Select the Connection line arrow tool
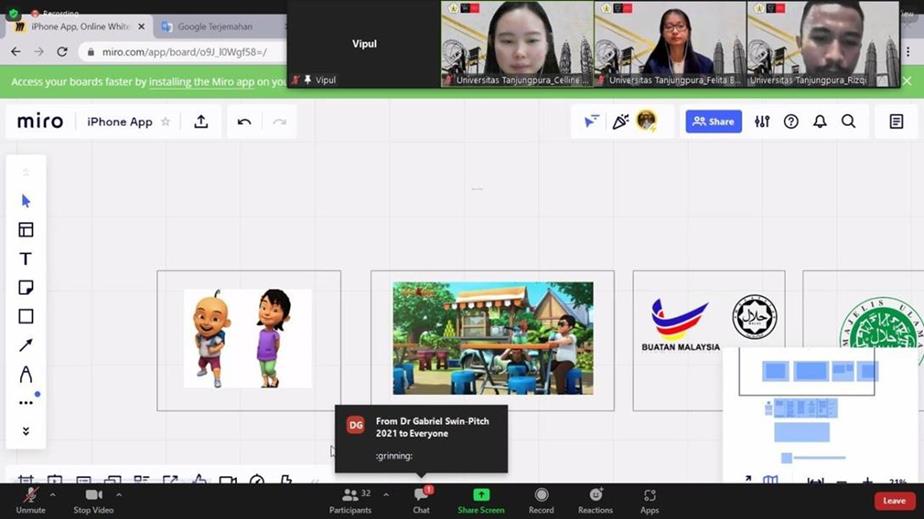The width and height of the screenshot is (924, 519). 26,345
